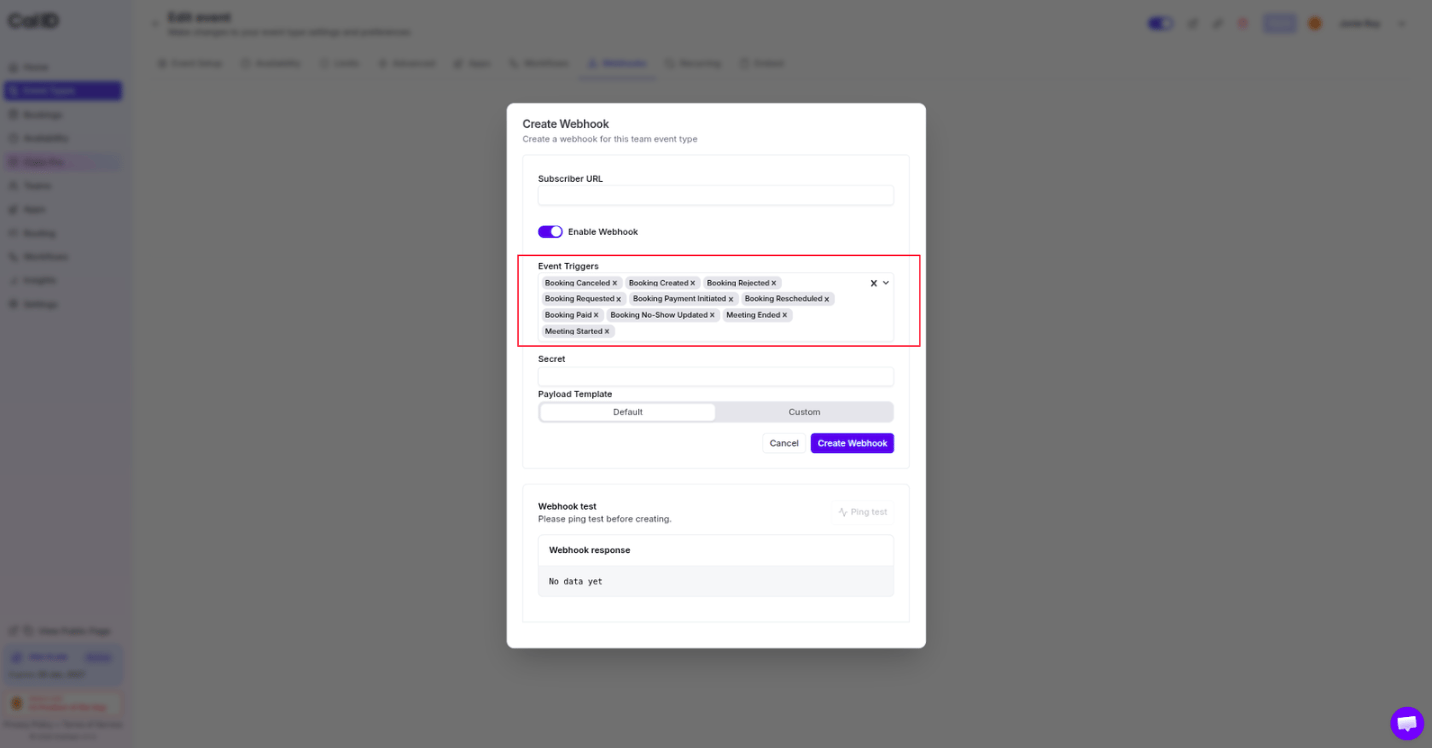Viewport: 1432px width, 748px height.
Task: Remove the Booking No-Show Updated trigger chip
Action: [x=713, y=315]
